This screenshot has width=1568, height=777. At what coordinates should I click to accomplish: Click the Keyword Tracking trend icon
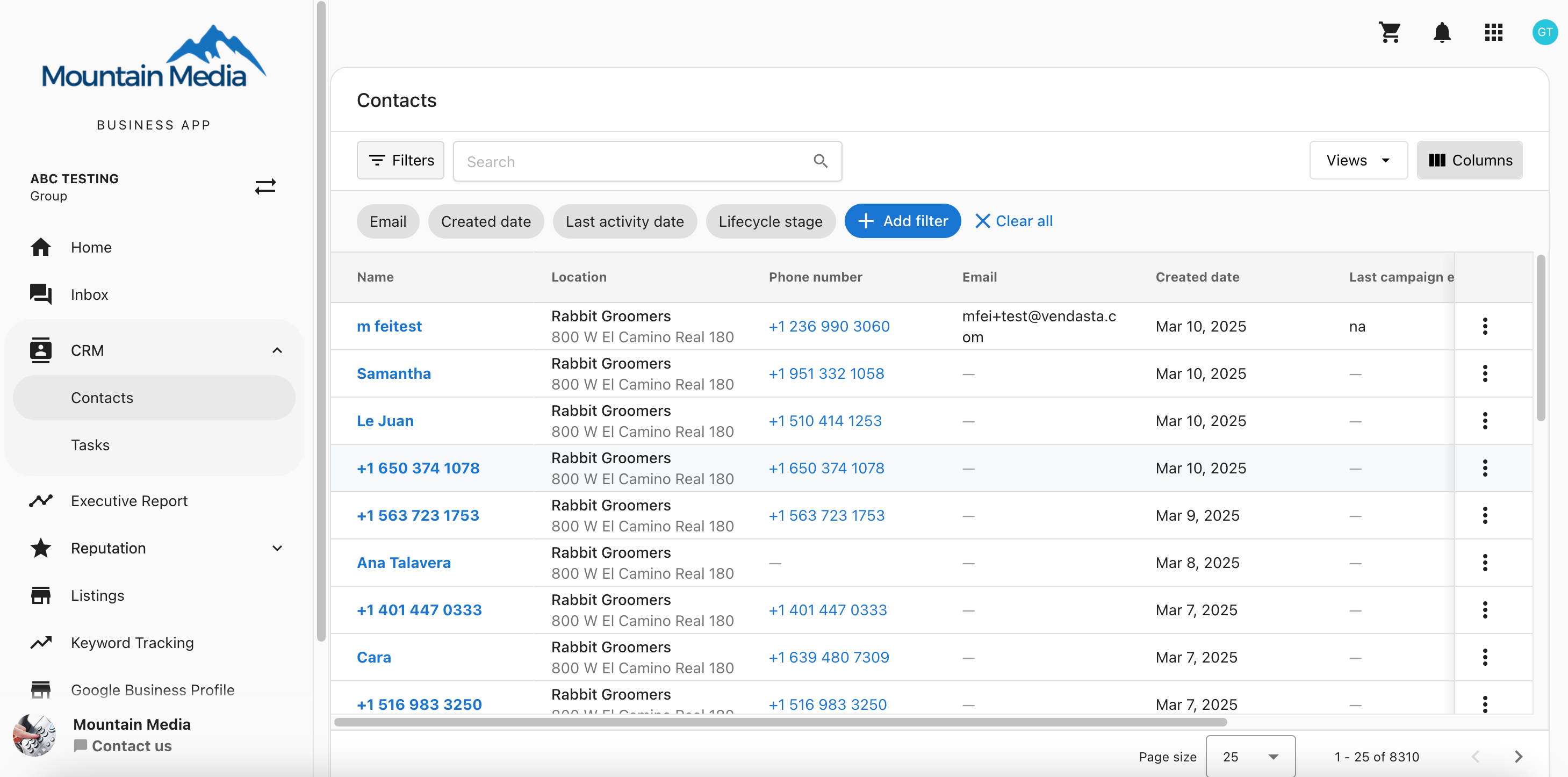coord(41,643)
